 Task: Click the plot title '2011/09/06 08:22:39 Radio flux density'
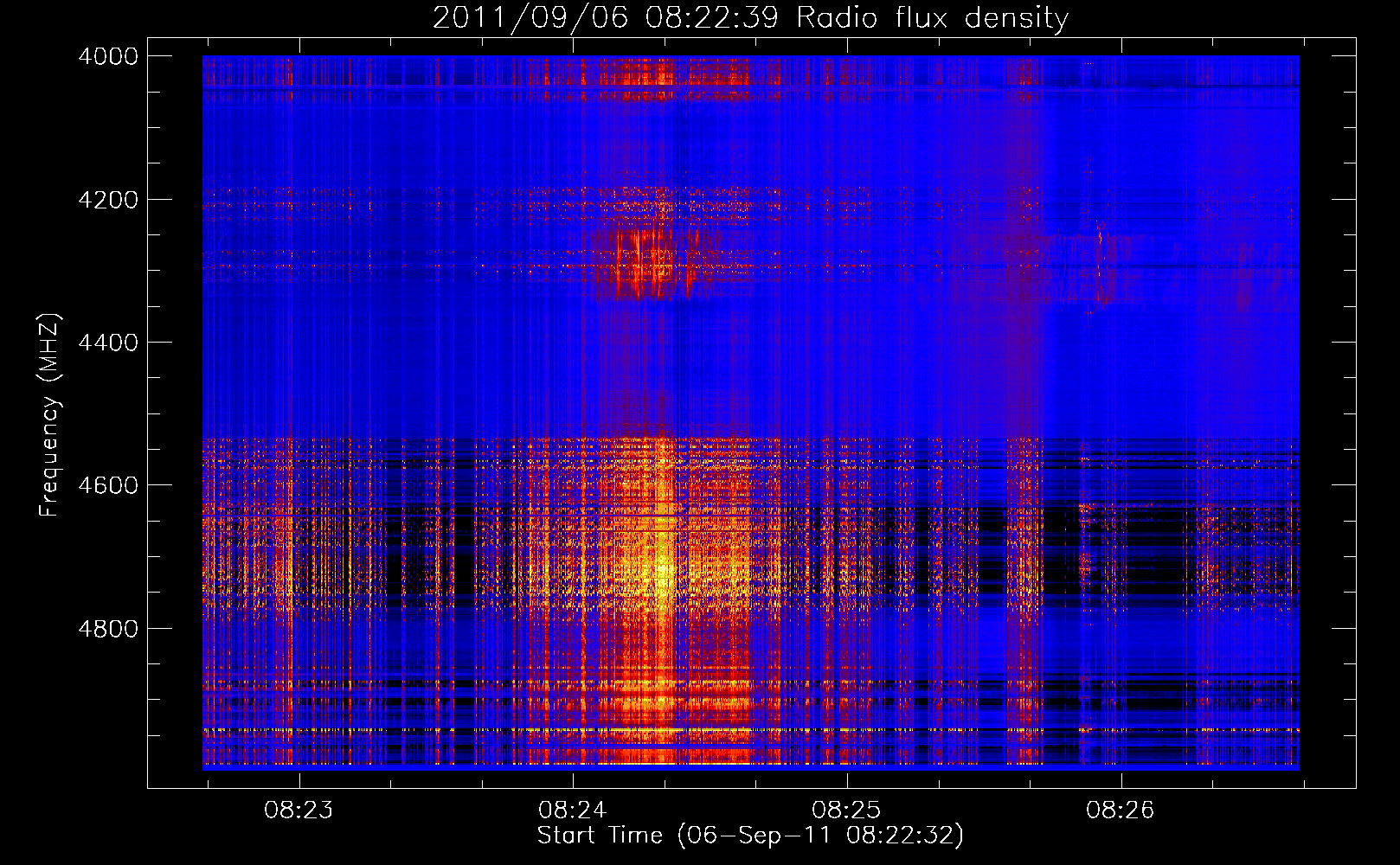click(750, 17)
